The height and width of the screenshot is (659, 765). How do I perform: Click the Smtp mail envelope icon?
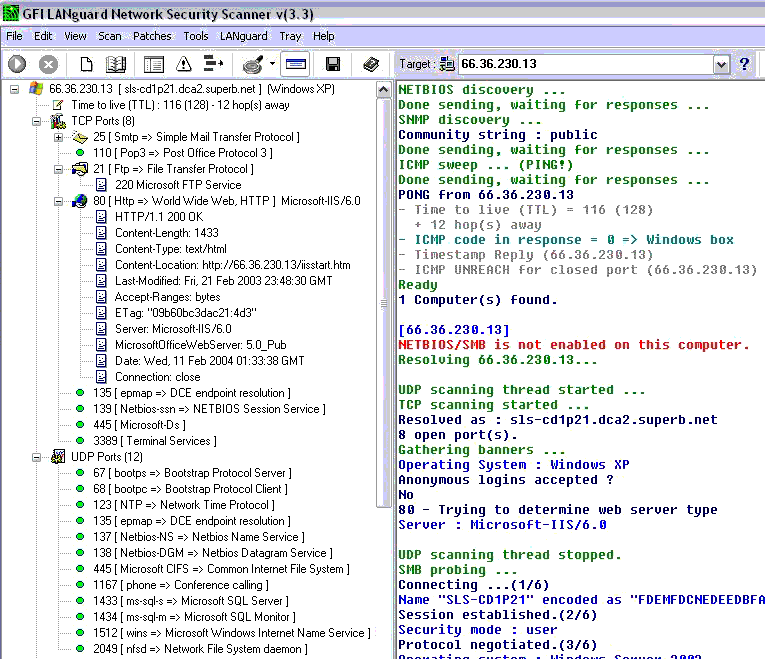pos(80,137)
